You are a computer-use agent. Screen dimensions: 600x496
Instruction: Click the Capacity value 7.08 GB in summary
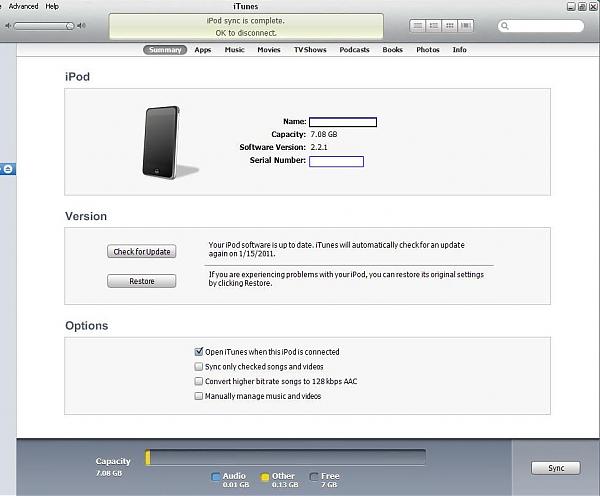click(x=324, y=134)
